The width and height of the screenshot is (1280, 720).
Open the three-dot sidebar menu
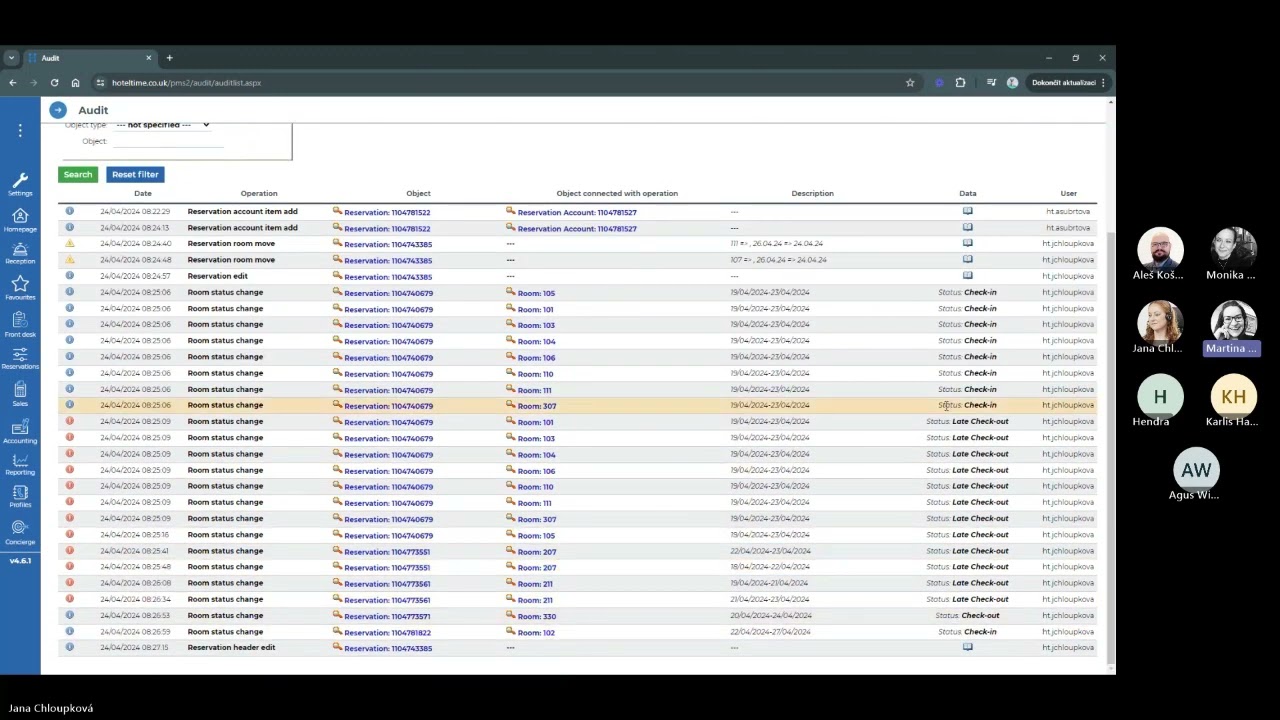pos(20,131)
